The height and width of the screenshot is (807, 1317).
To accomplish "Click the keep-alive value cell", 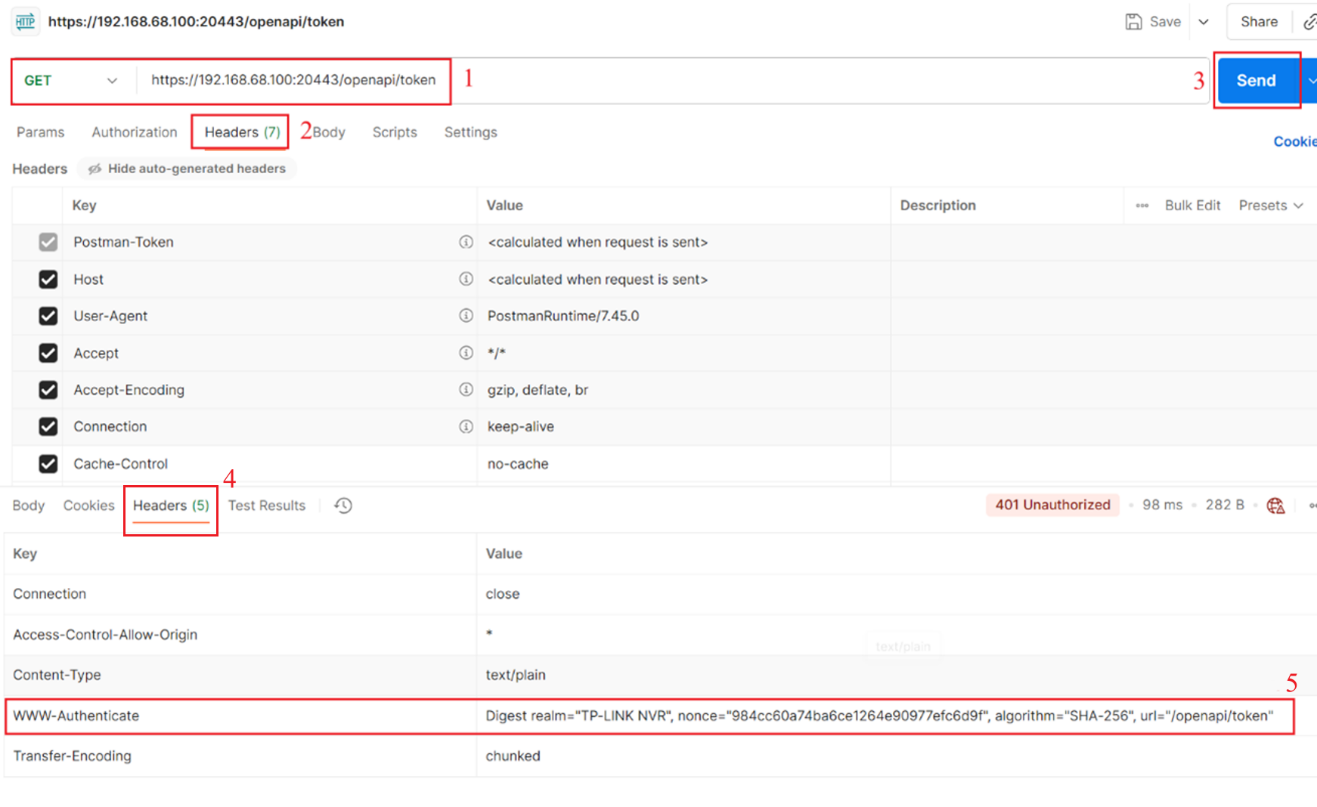I will [x=520, y=427].
